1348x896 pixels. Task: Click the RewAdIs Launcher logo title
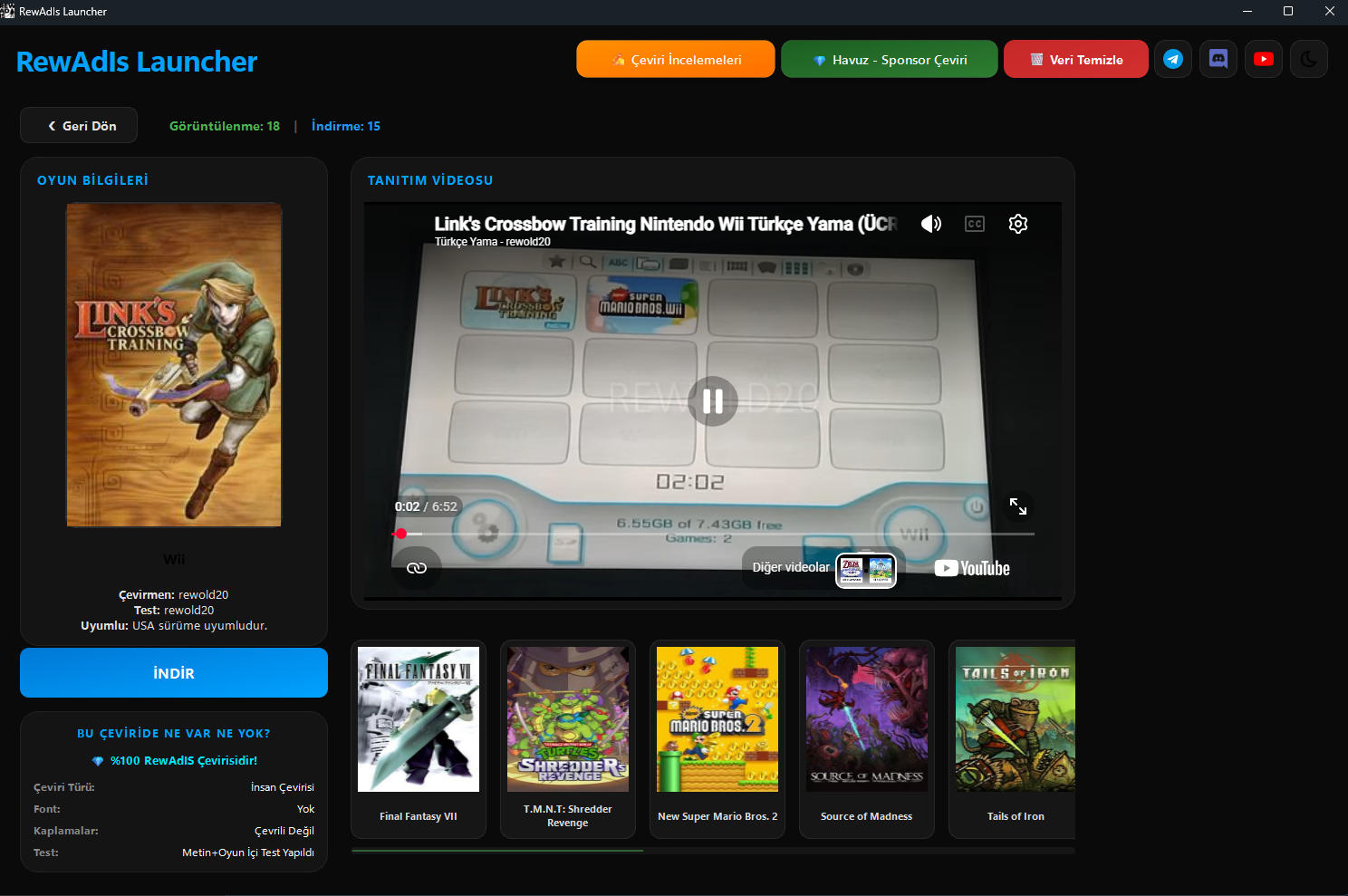pyautogui.click(x=137, y=62)
